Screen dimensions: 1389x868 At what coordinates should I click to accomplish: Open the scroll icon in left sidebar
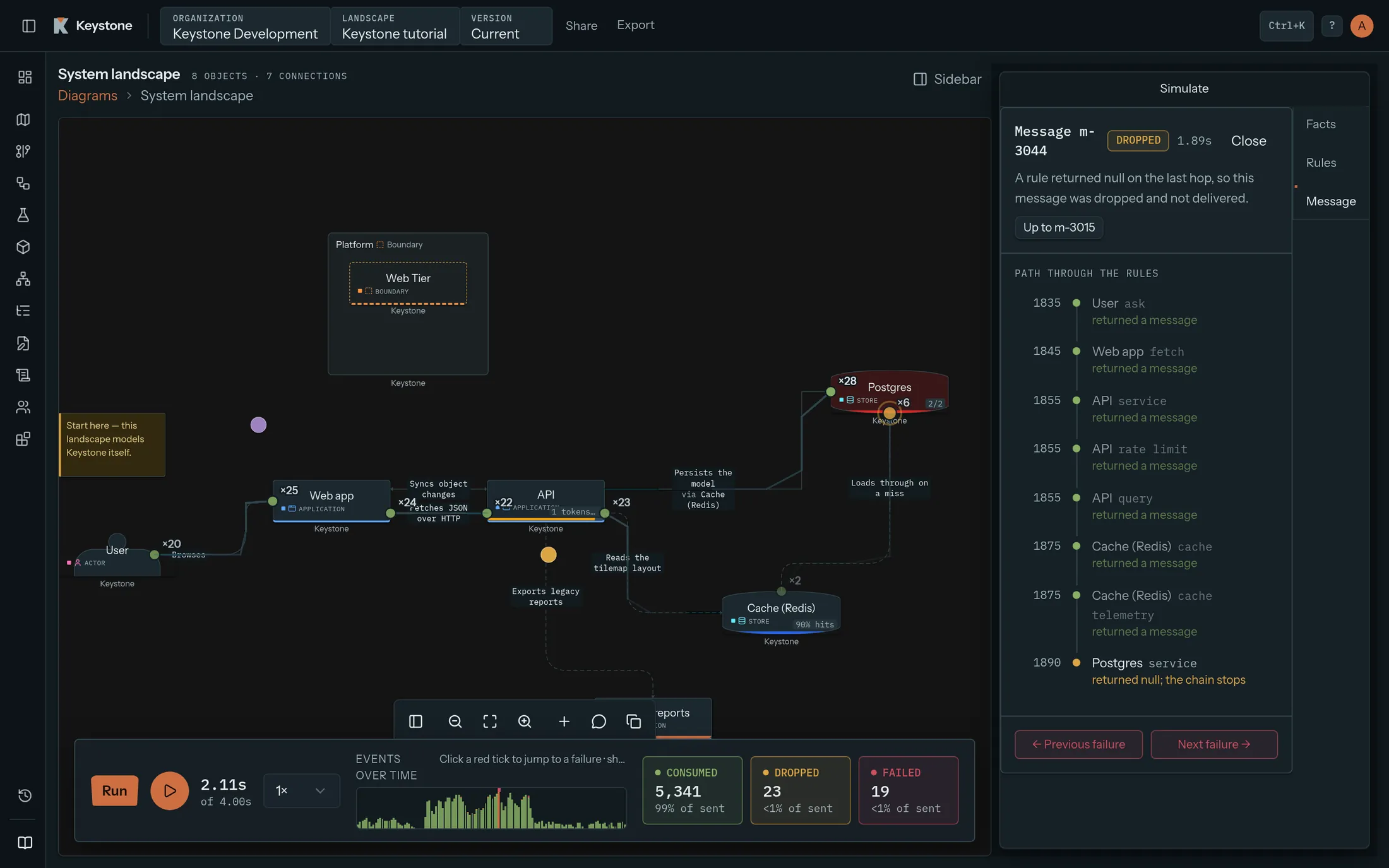[24, 375]
